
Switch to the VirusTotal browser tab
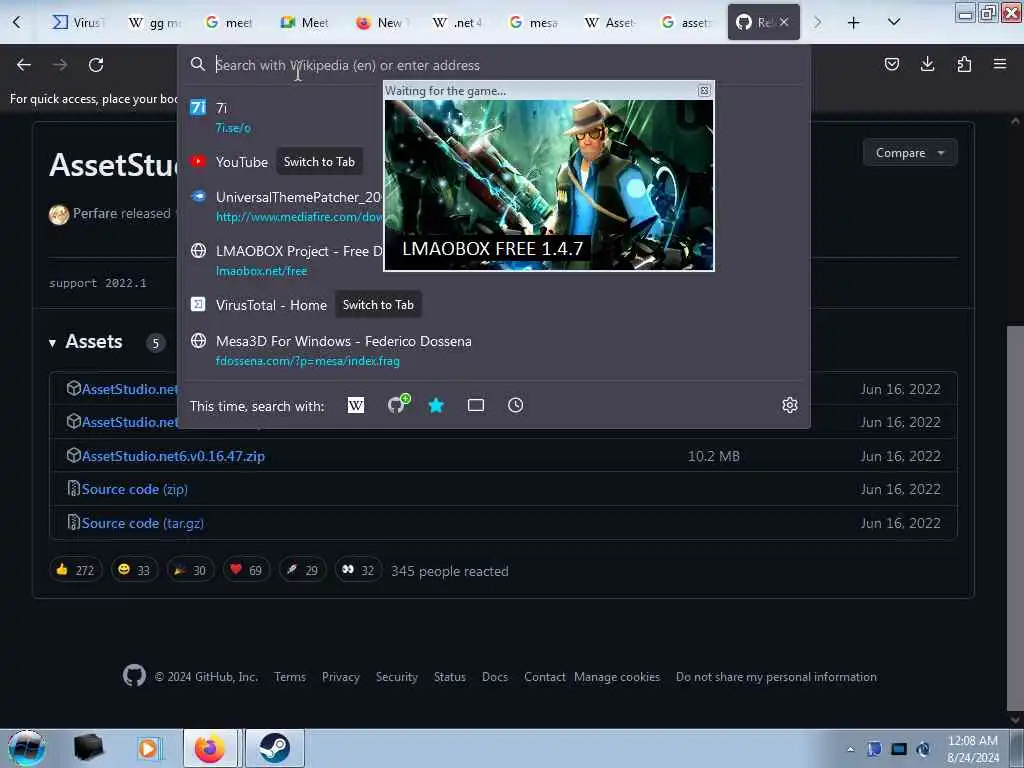pos(77,23)
